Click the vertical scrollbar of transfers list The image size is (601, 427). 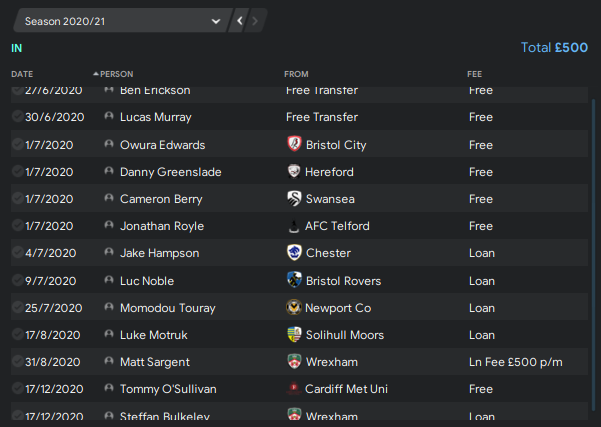pos(593,253)
